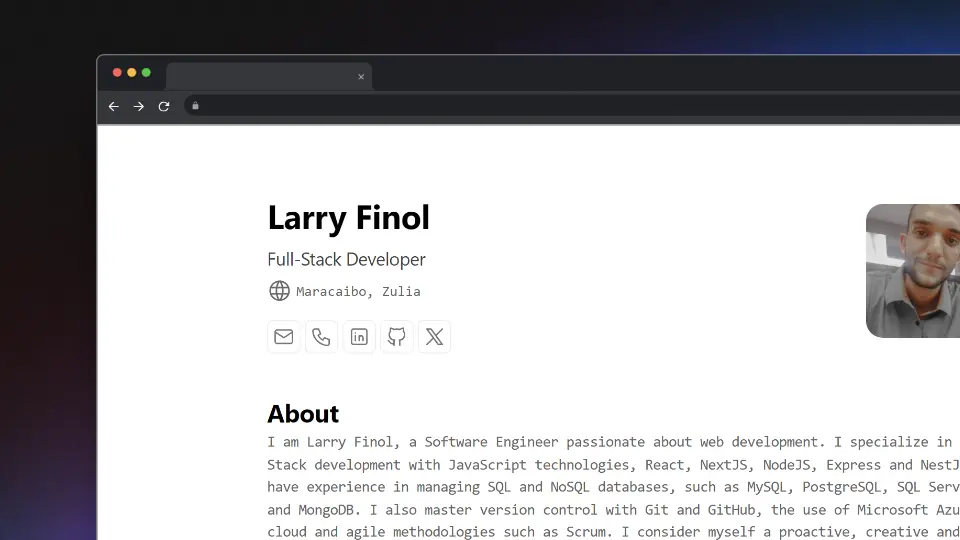Viewport: 960px width, 540px height.
Task: Click the 'Larry Finol' name heading
Action: (x=348, y=218)
